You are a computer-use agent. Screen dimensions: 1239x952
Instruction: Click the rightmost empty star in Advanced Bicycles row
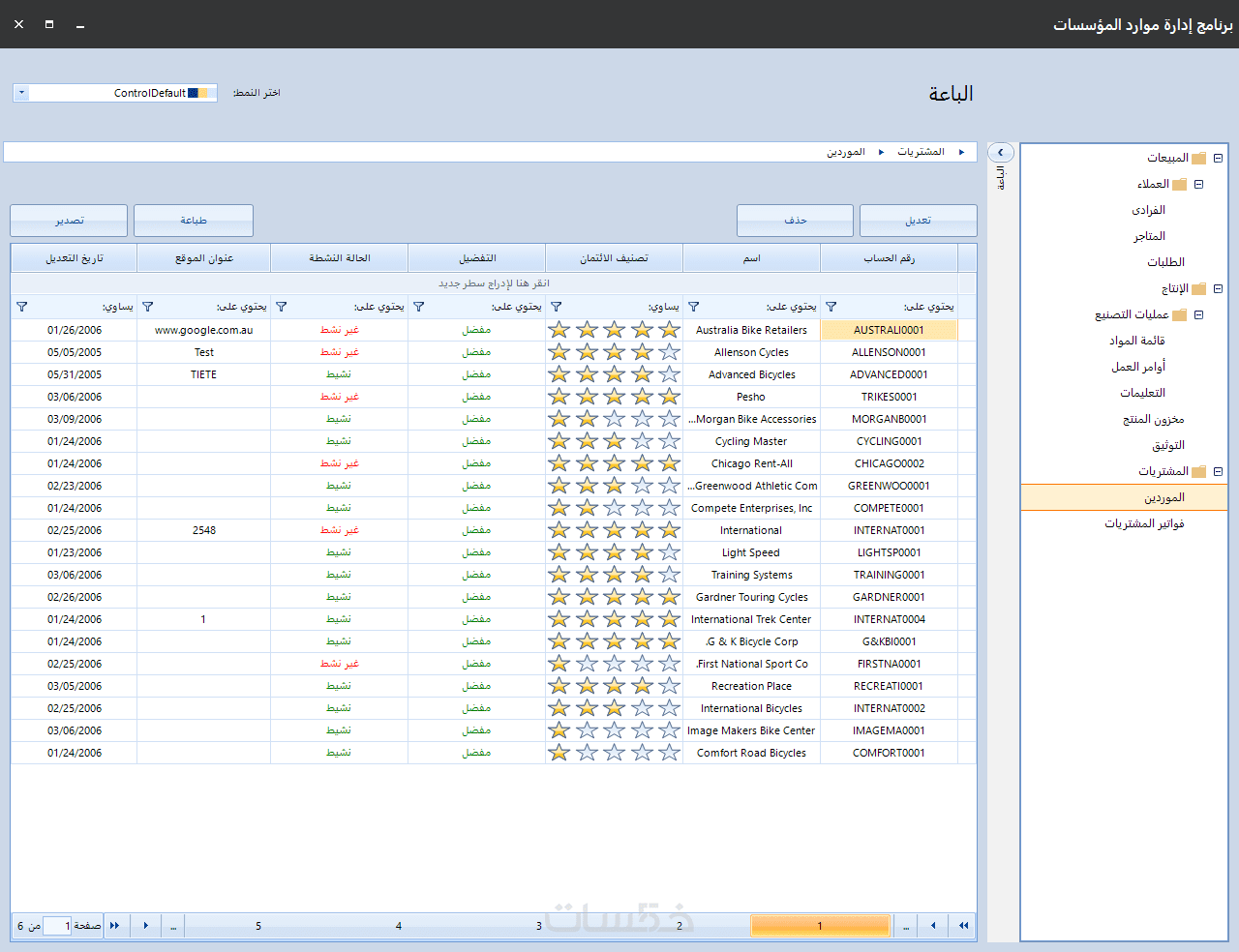point(669,374)
